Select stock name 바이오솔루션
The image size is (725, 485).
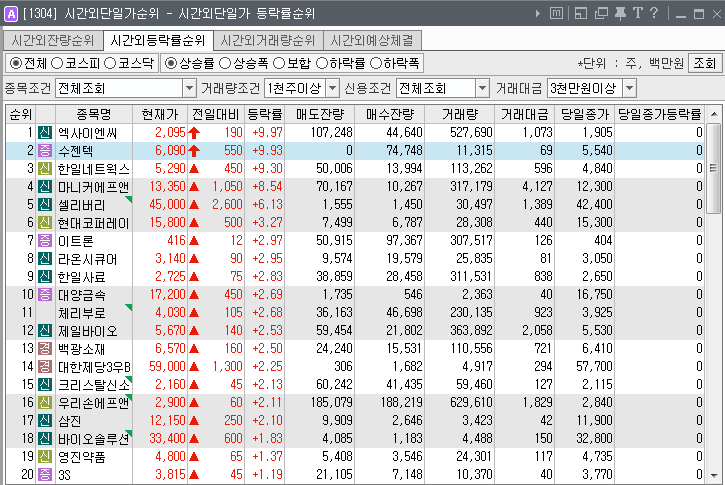pos(94,439)
